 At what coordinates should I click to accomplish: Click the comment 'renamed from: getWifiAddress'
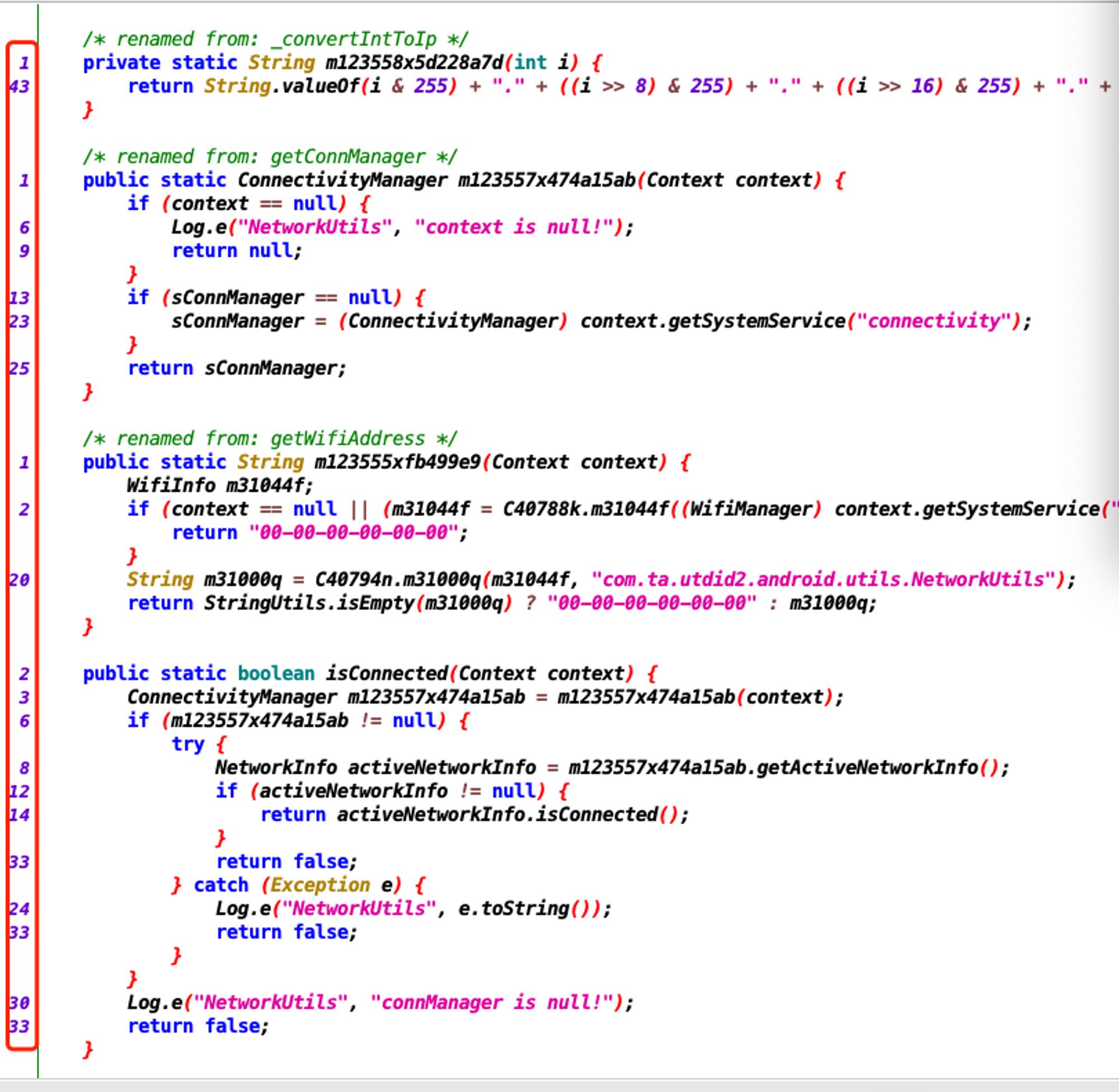[270, 439]
